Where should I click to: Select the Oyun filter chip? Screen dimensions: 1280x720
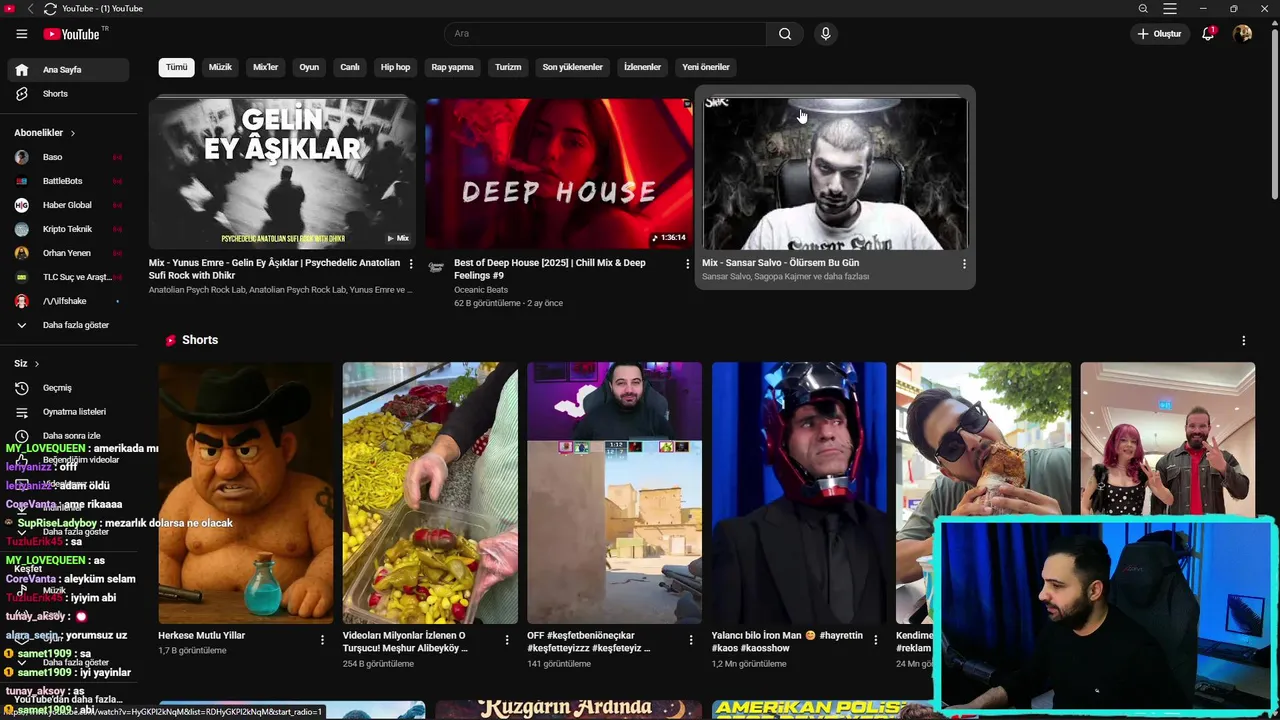[x=309, y=67]
